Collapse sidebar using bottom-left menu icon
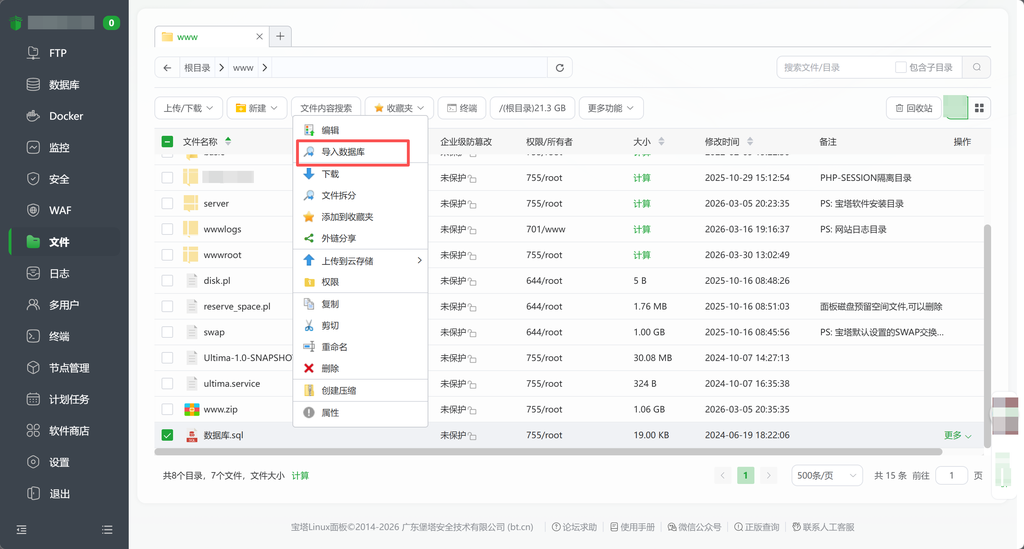 click(22, 529)
